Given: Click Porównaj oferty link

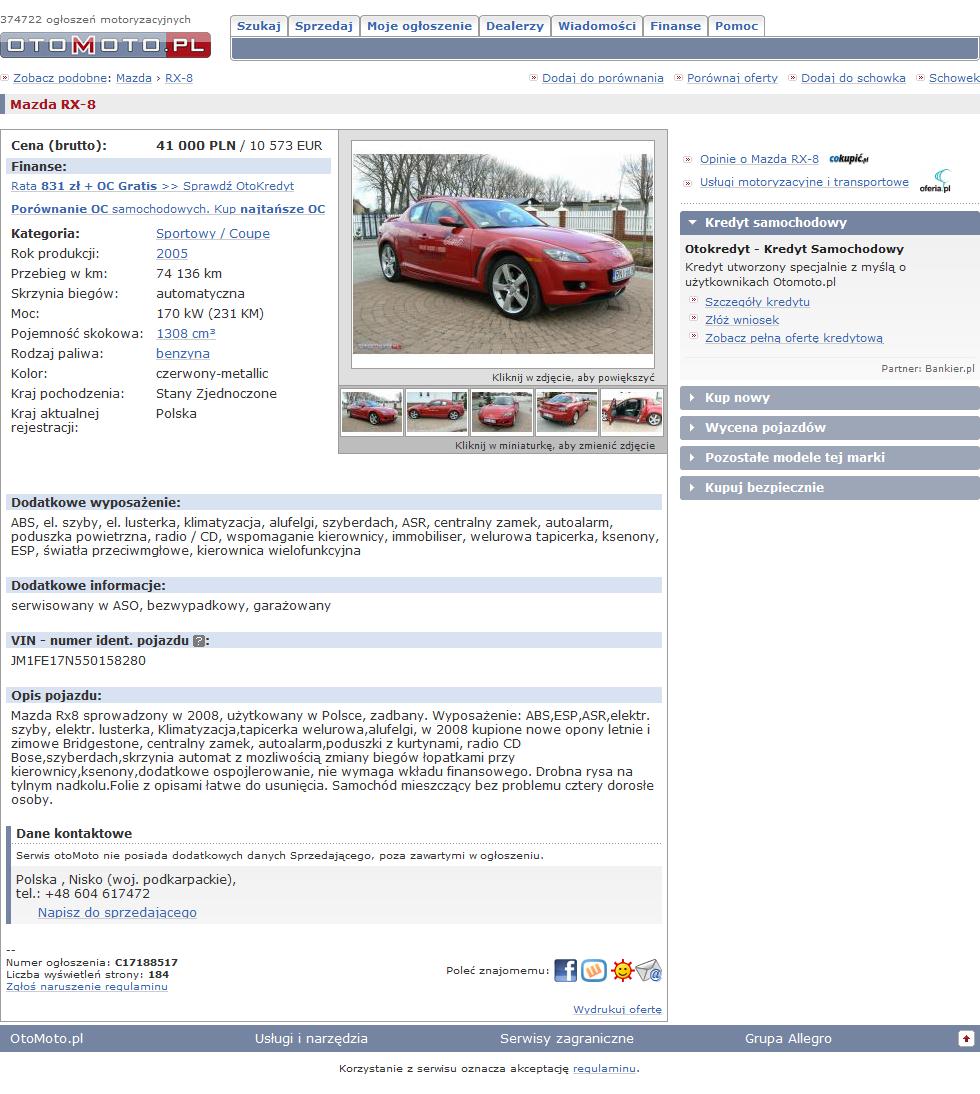Looking at the screenshot, I should click(x=732, y=78).
